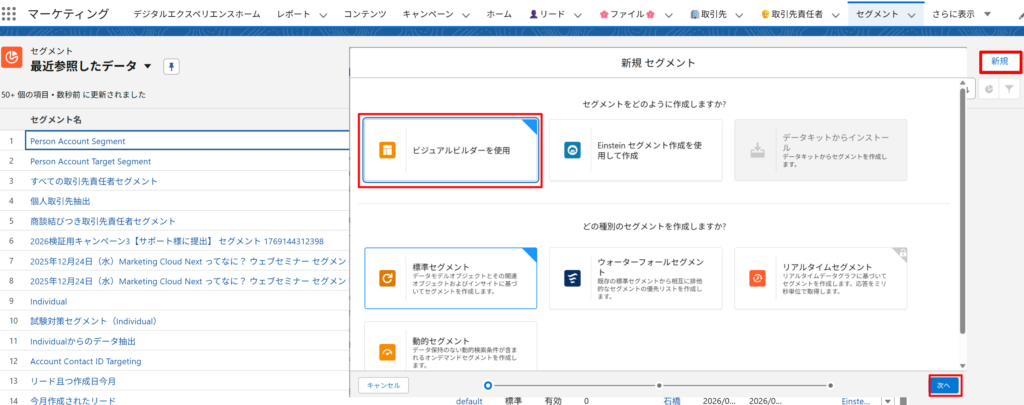Open the chart icon beside the filter

989,89
